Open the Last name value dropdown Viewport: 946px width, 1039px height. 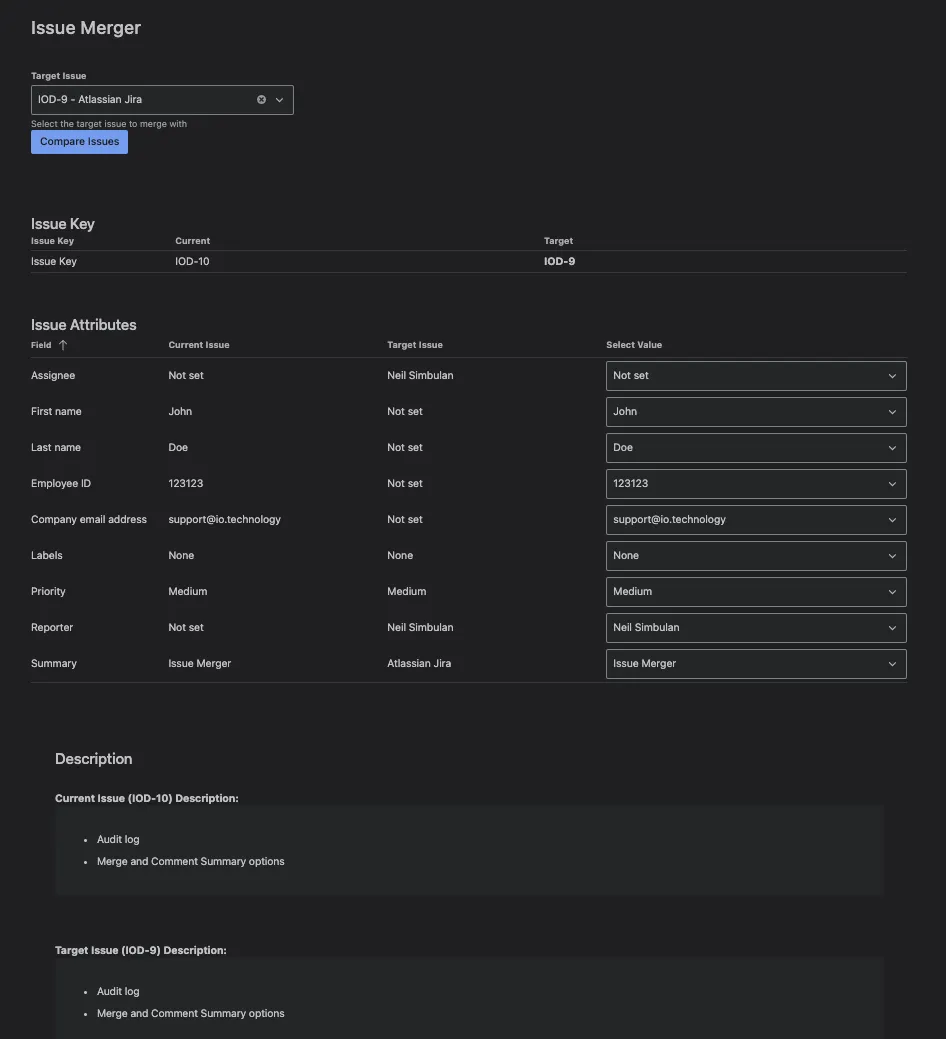click(756, 448)
